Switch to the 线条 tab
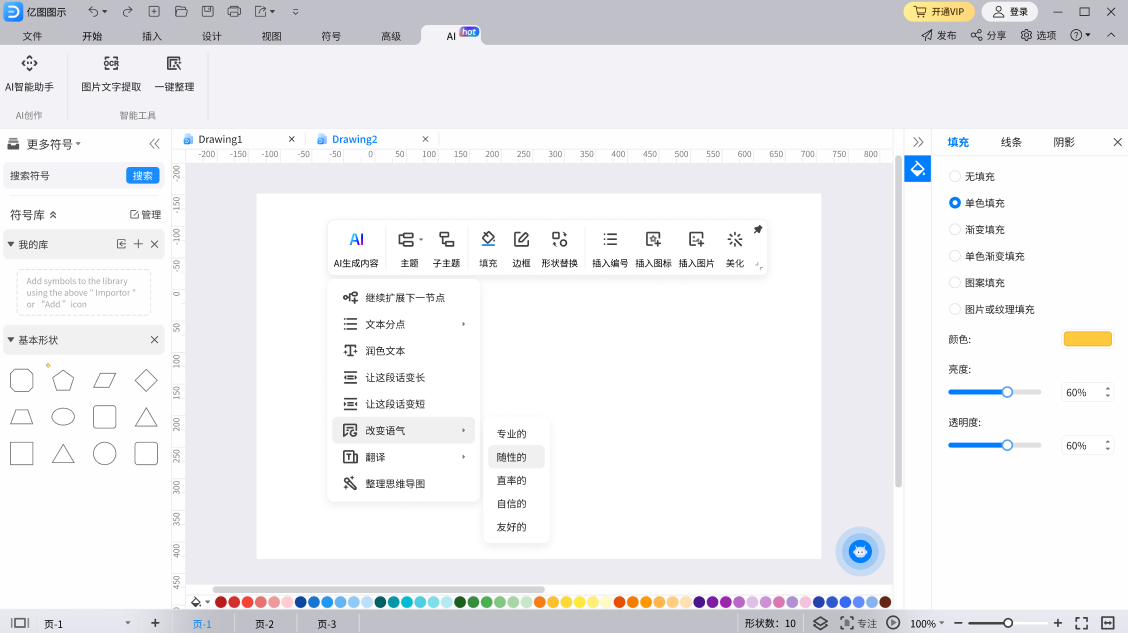The height and width of the screenshot is (633, 1128). click(x=1011, y=142)
